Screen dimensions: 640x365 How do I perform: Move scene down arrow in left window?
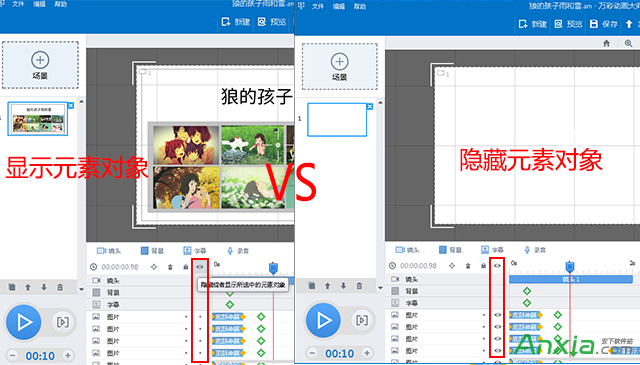44,287
